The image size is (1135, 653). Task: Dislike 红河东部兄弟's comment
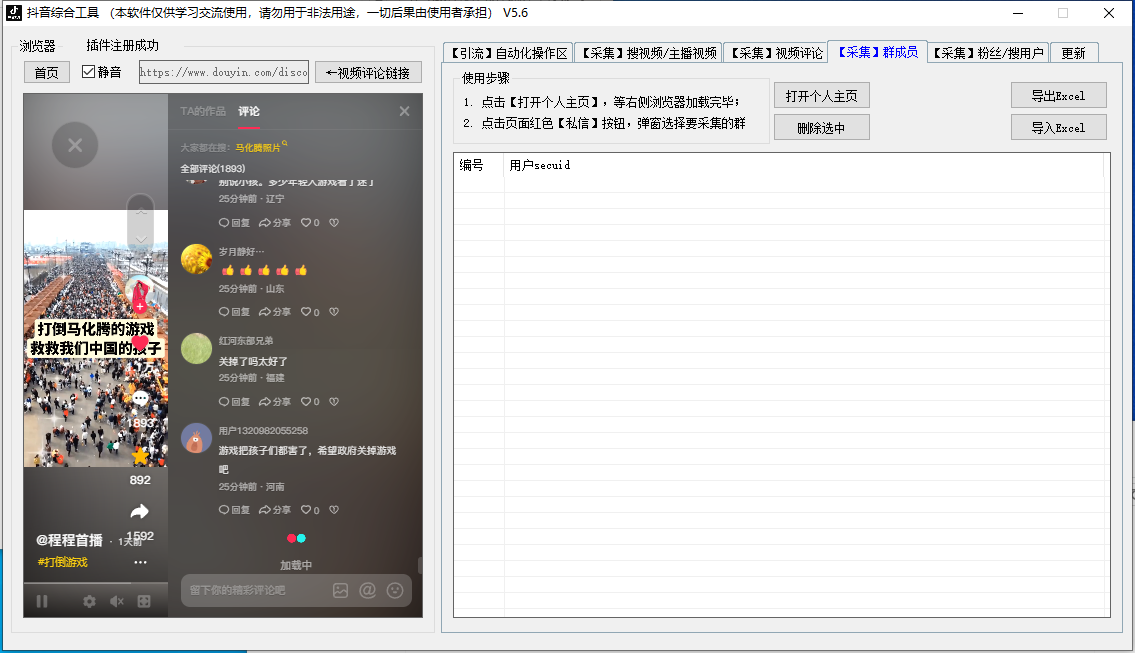(334, 402)
